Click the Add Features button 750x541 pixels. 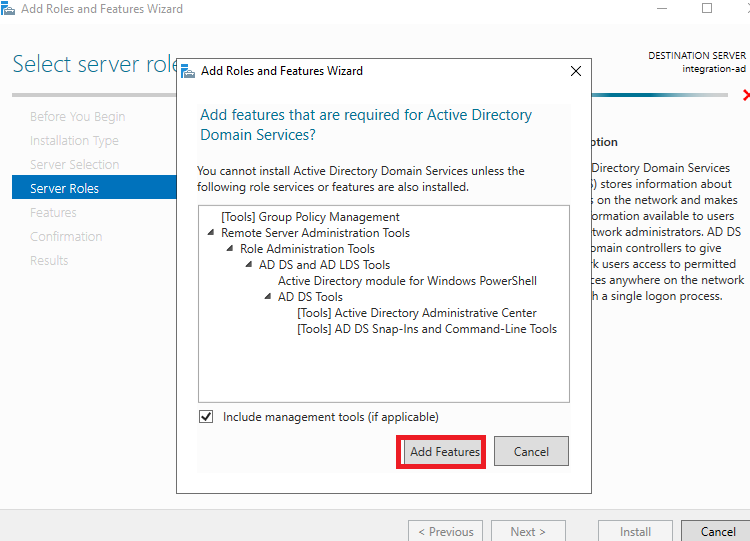tap(441, 452)
